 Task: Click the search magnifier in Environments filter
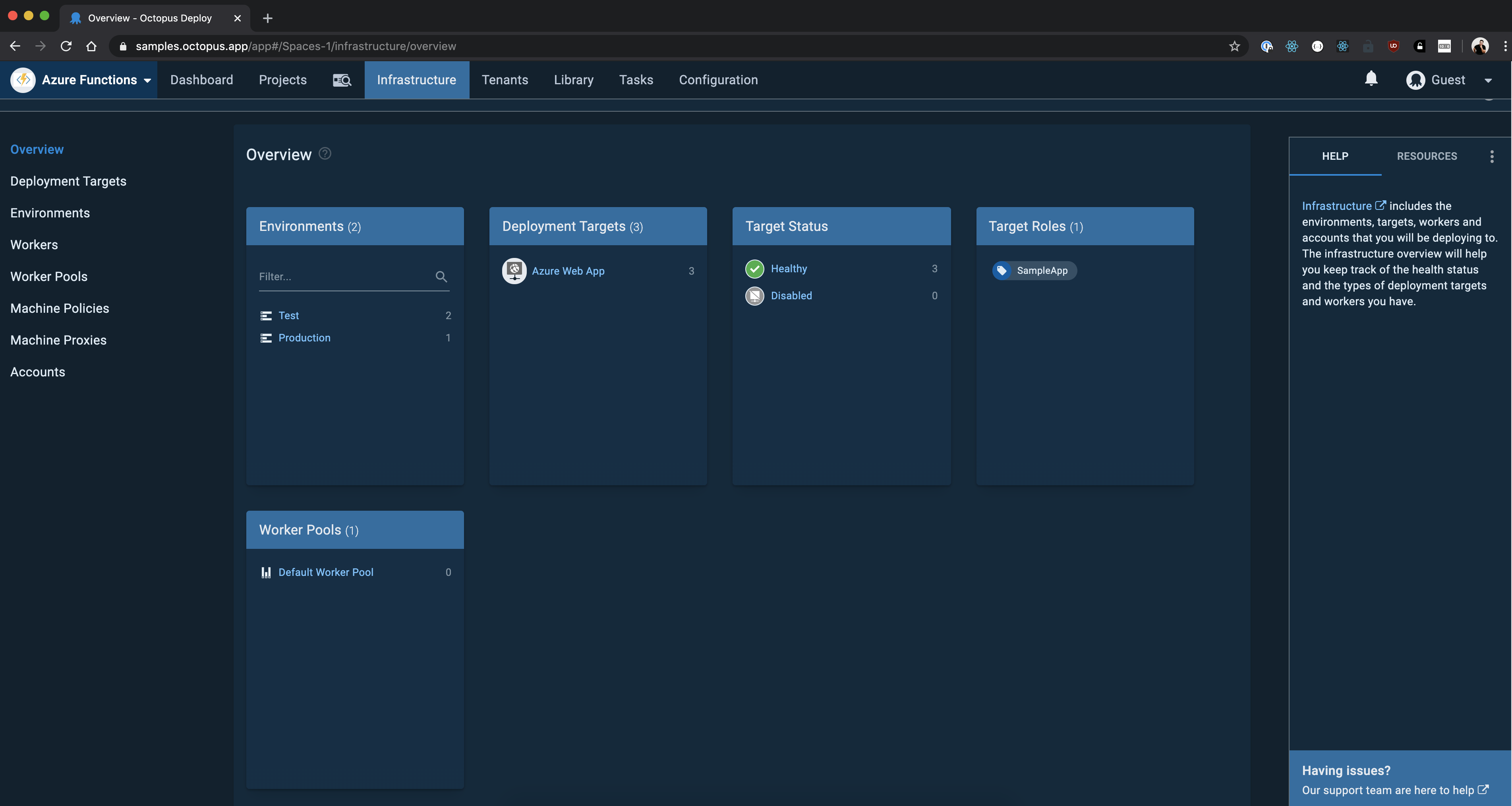(x=441, y=277)
